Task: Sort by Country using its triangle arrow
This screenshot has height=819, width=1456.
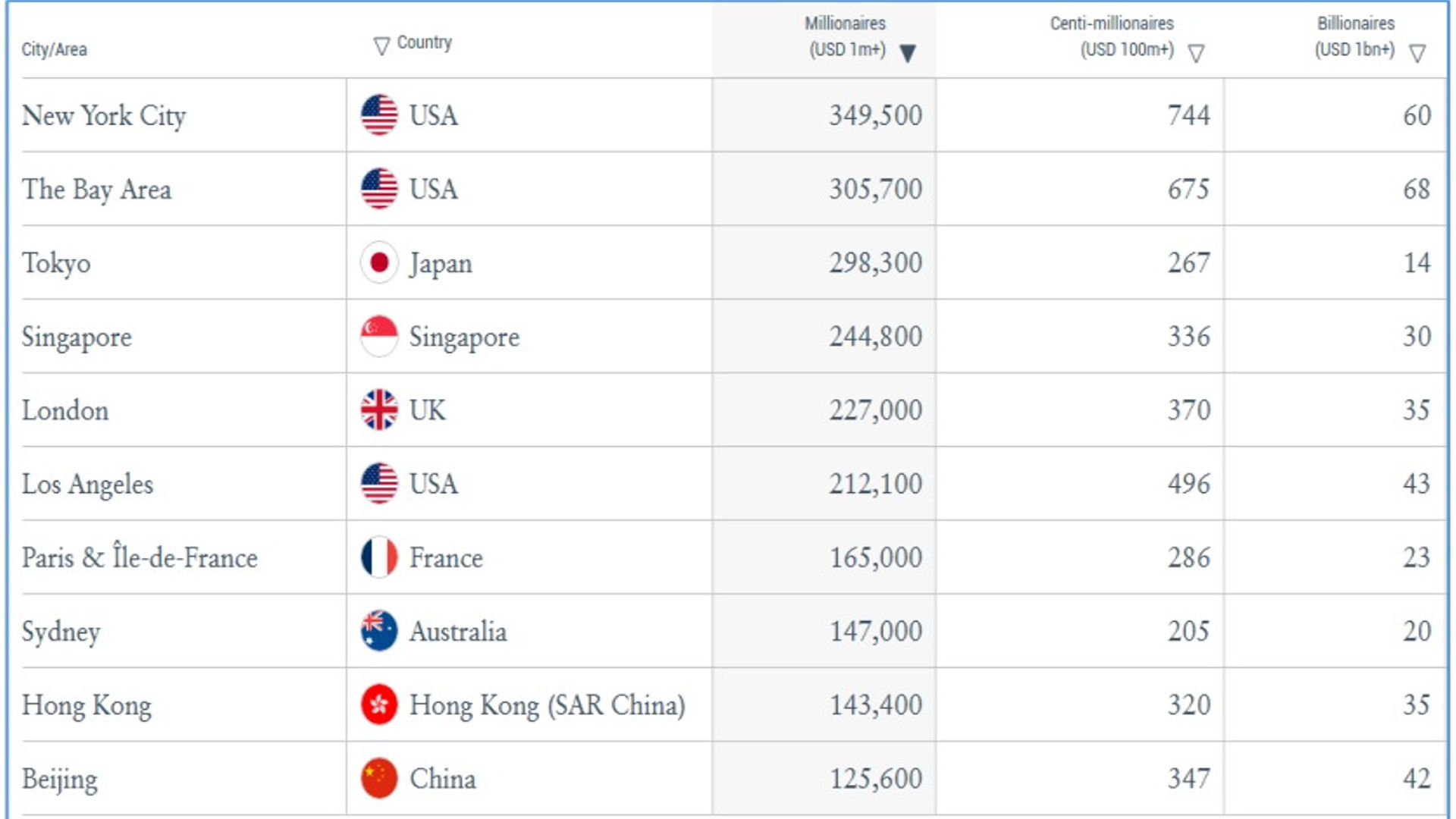Action: 381,46
